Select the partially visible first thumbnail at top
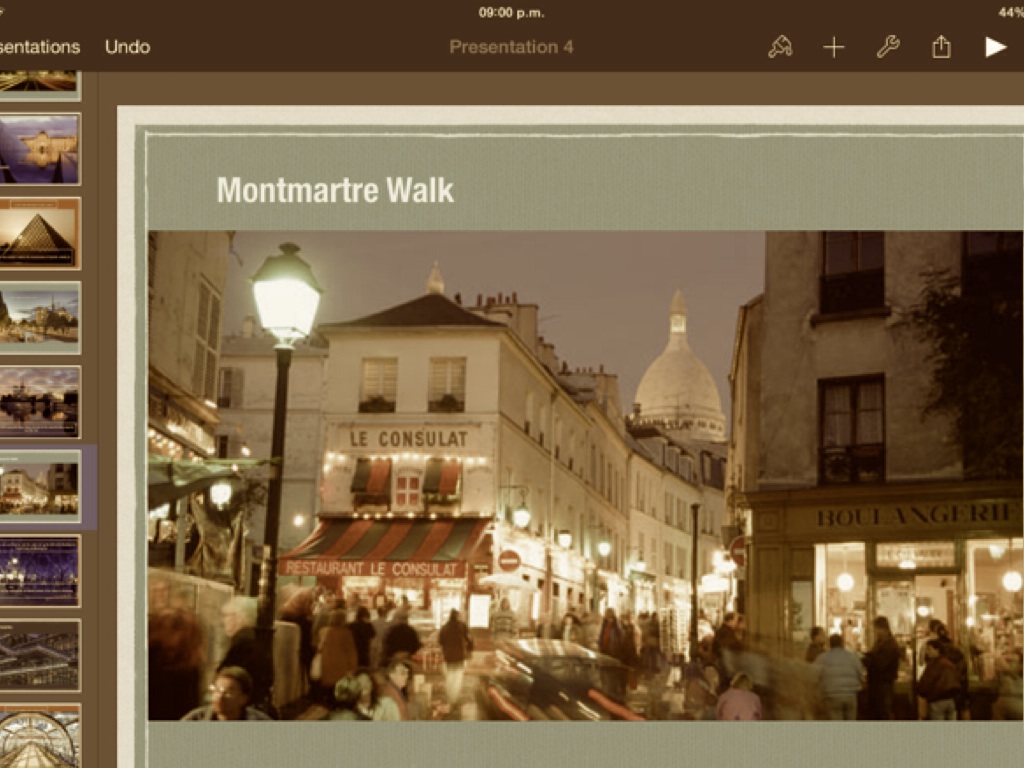 coord(40,83)
